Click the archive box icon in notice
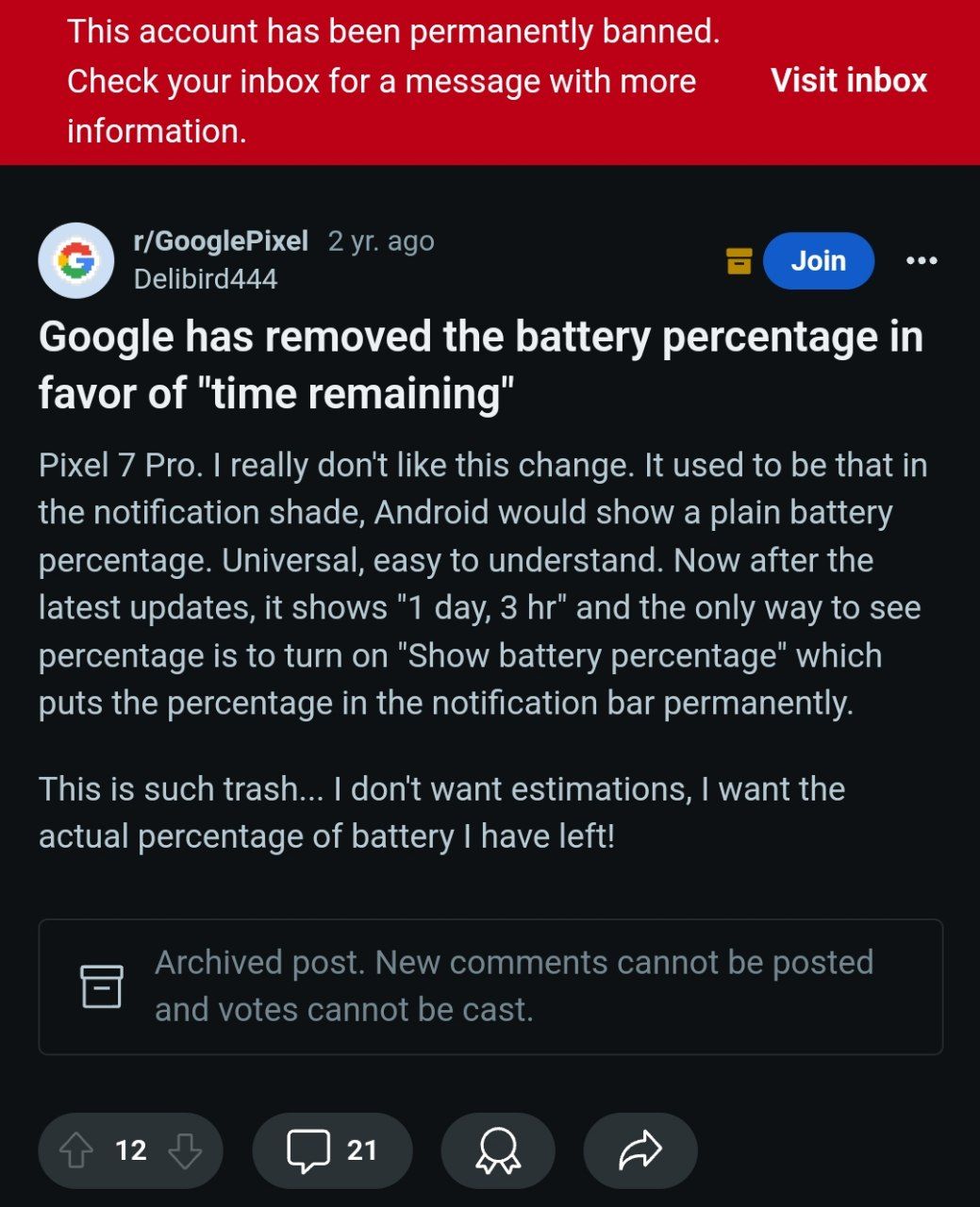Viewport: 980px width, 1207px height. coord(102,986)
